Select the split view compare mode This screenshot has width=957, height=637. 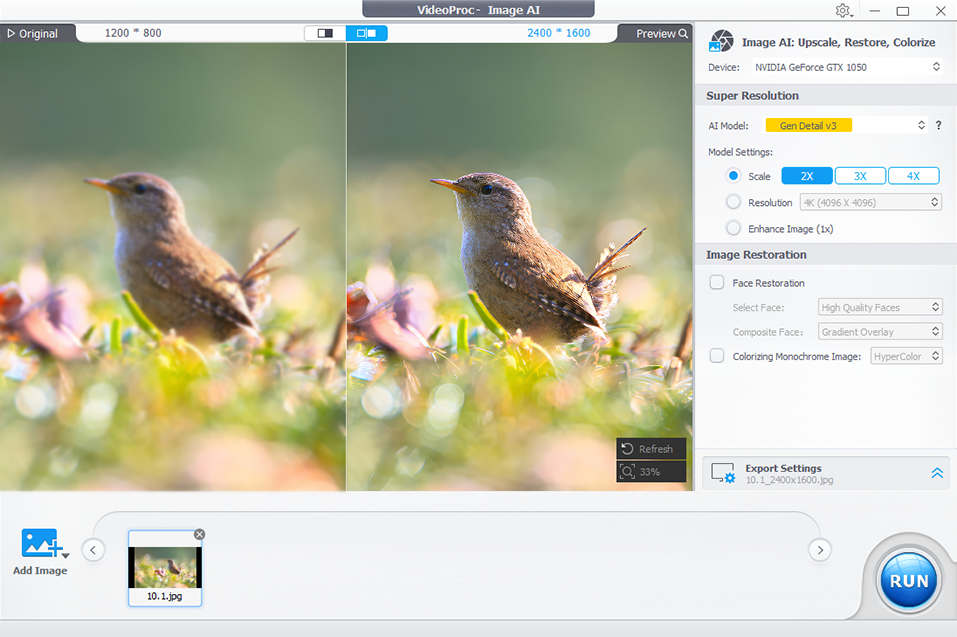(x=366, y=33)
